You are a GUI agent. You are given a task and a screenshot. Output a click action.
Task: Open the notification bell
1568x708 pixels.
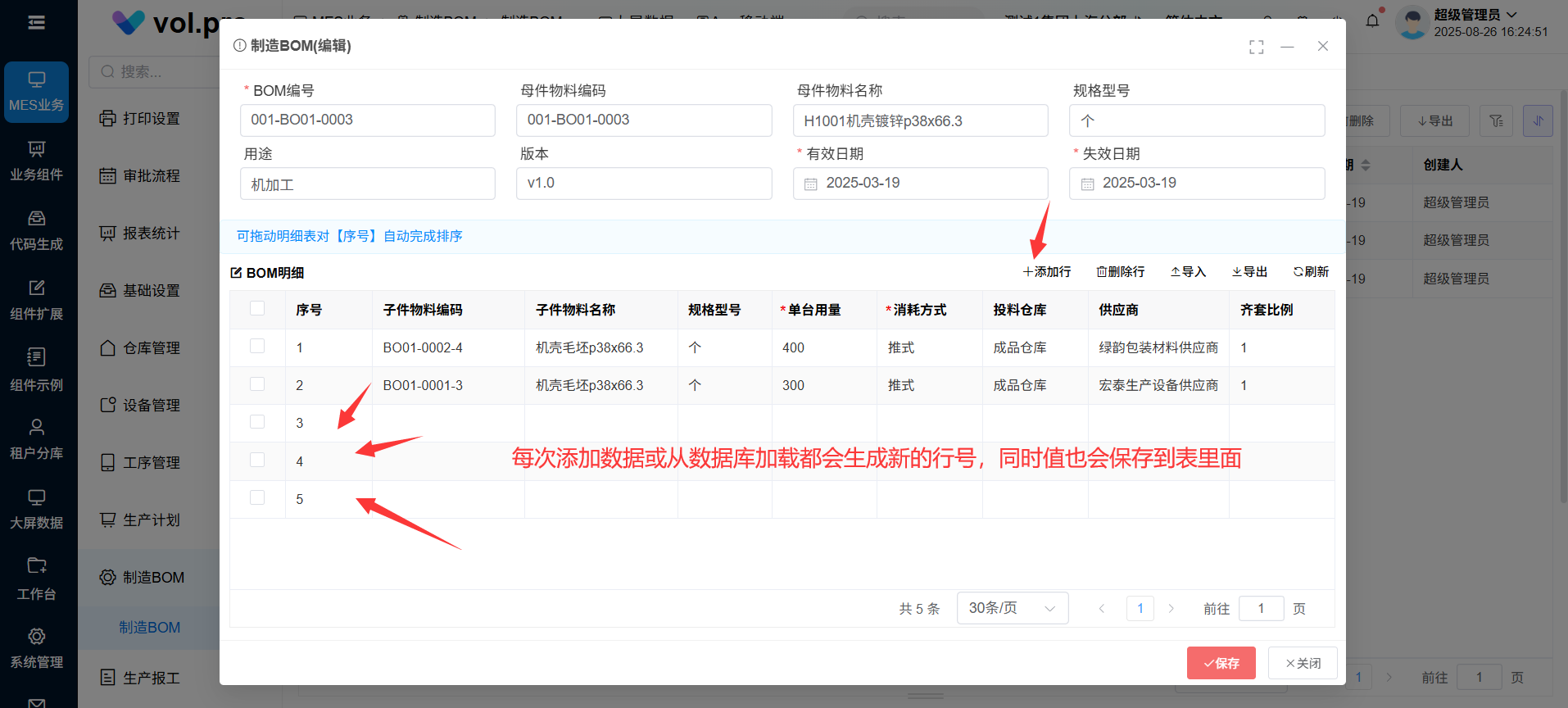(x=1372, y=20)
